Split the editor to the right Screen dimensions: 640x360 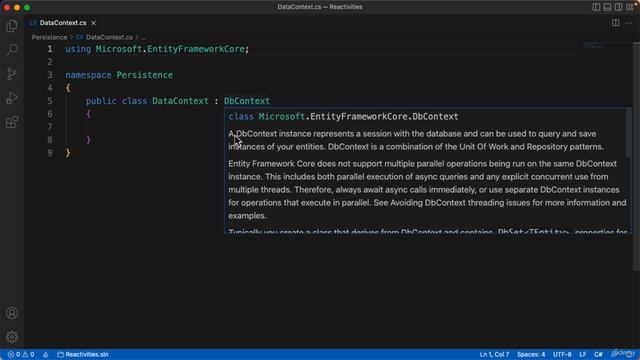(x=616, y=23)
